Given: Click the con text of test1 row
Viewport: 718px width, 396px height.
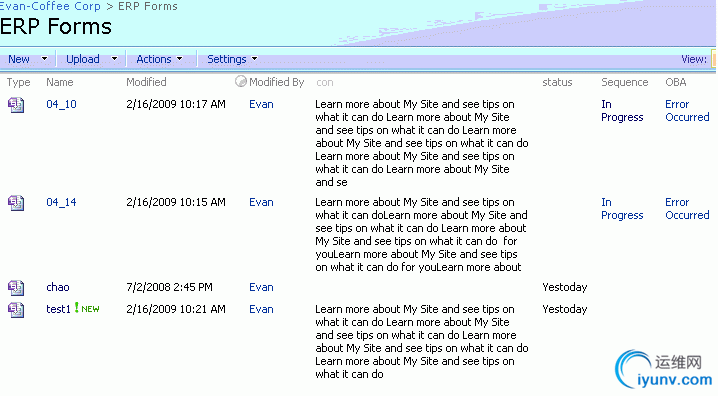Looking at the screenshot, I should click(x=422, y=342).
